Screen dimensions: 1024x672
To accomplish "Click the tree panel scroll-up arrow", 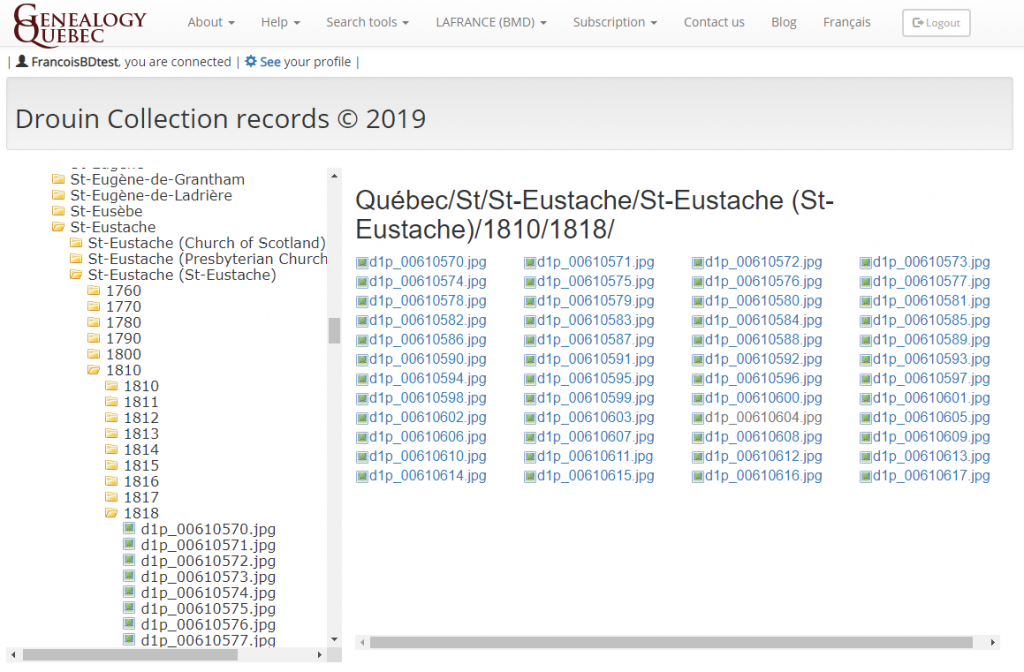I will [x=334, y=176].
